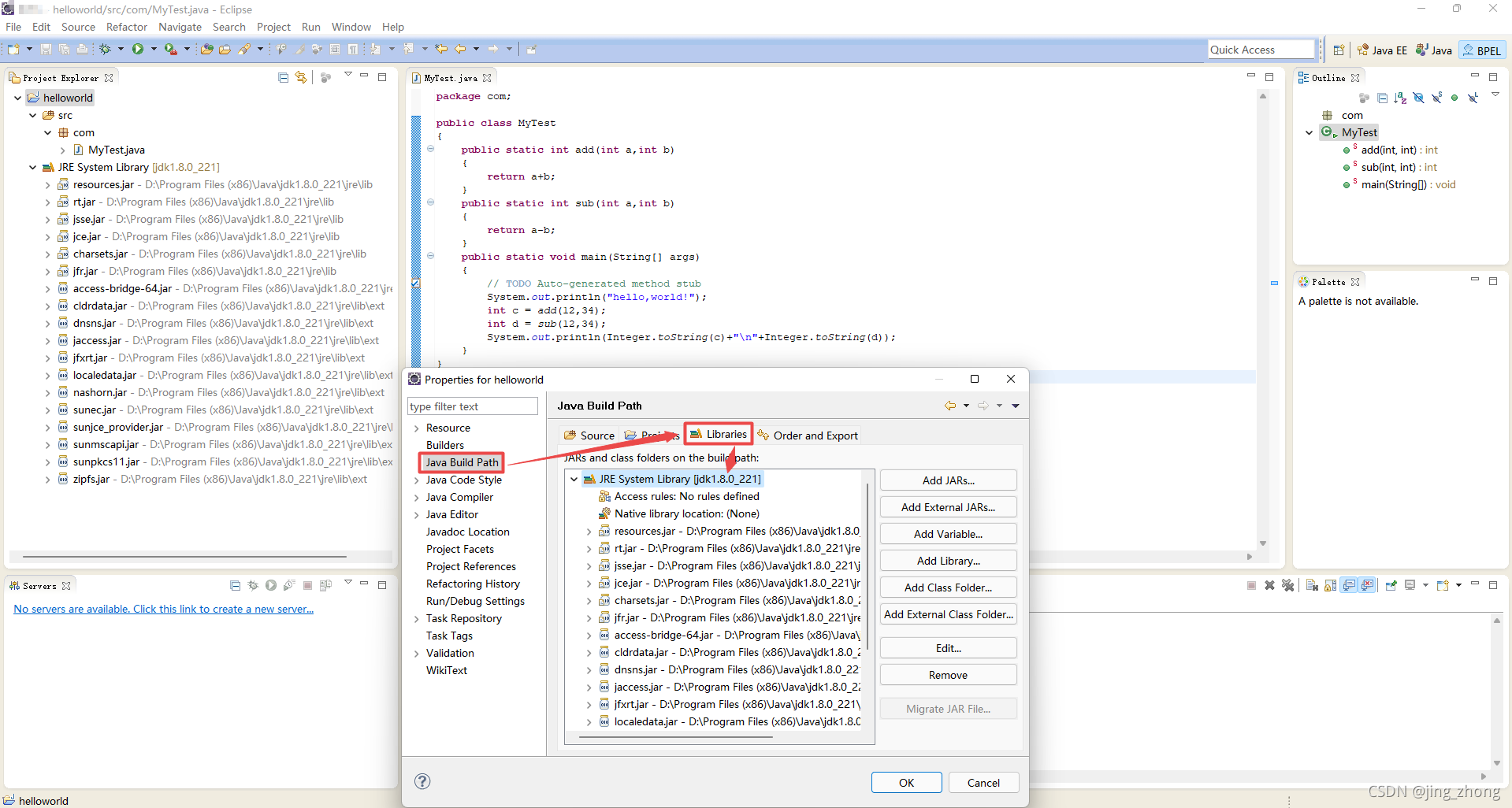Click the Open Task folder icon

point(225,49)
